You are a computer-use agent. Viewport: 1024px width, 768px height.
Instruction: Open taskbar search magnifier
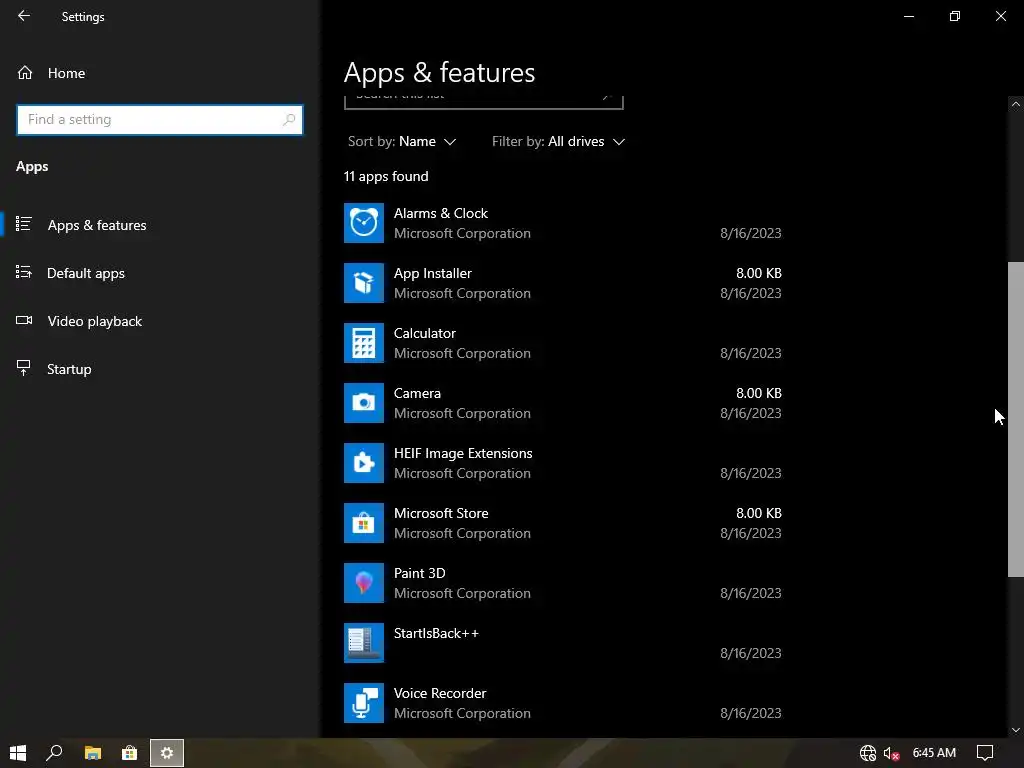click(54, 753)
